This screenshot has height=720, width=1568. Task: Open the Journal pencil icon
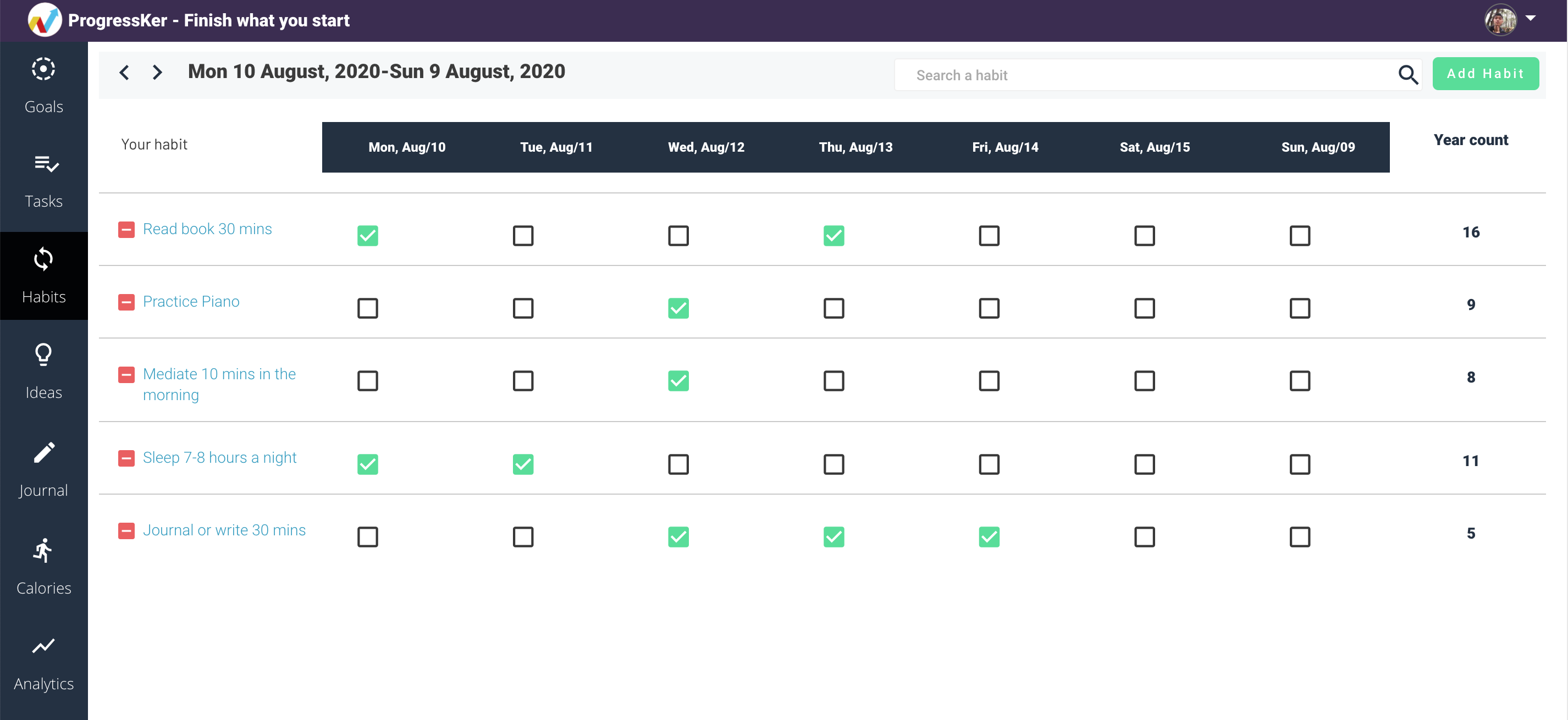[x=43, y=453]
